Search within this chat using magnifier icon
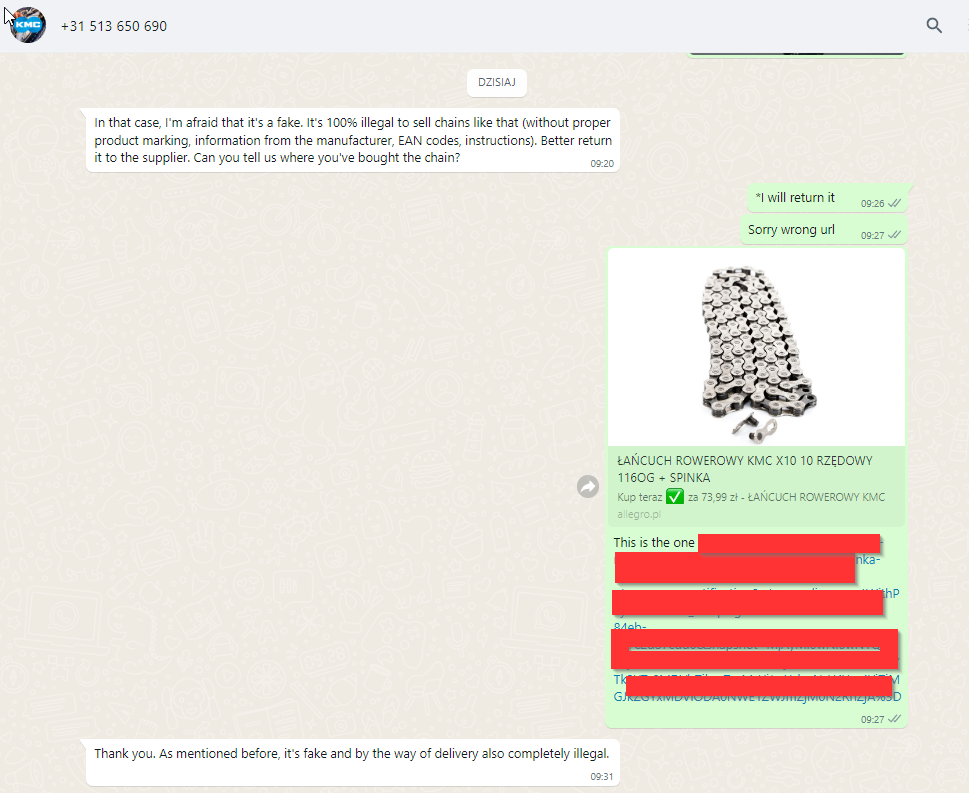This screenshot has width=969, height=793. 934,25
